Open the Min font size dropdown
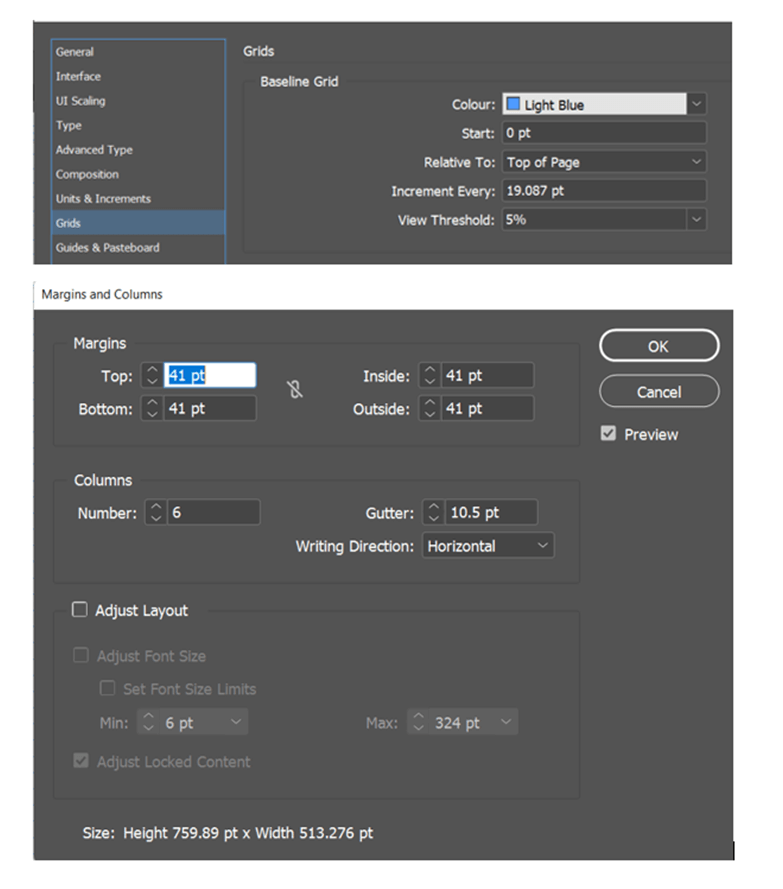This screenshot has height=889, width=783. point(236,722)
